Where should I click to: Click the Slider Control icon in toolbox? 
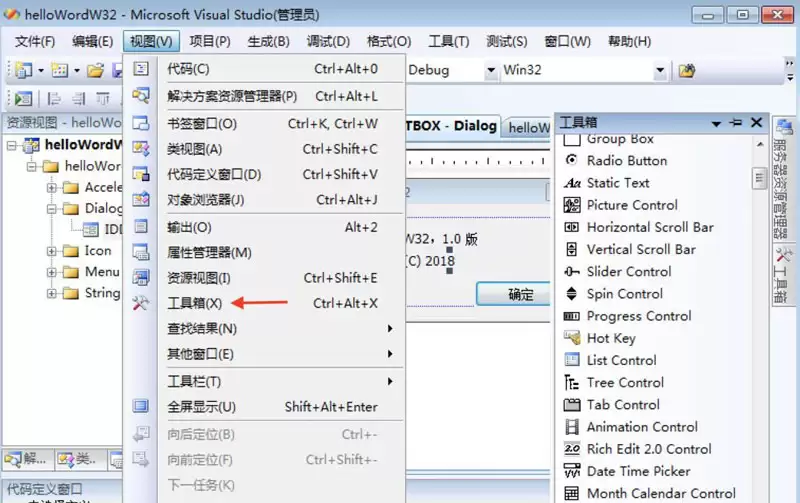click(571, 271)
